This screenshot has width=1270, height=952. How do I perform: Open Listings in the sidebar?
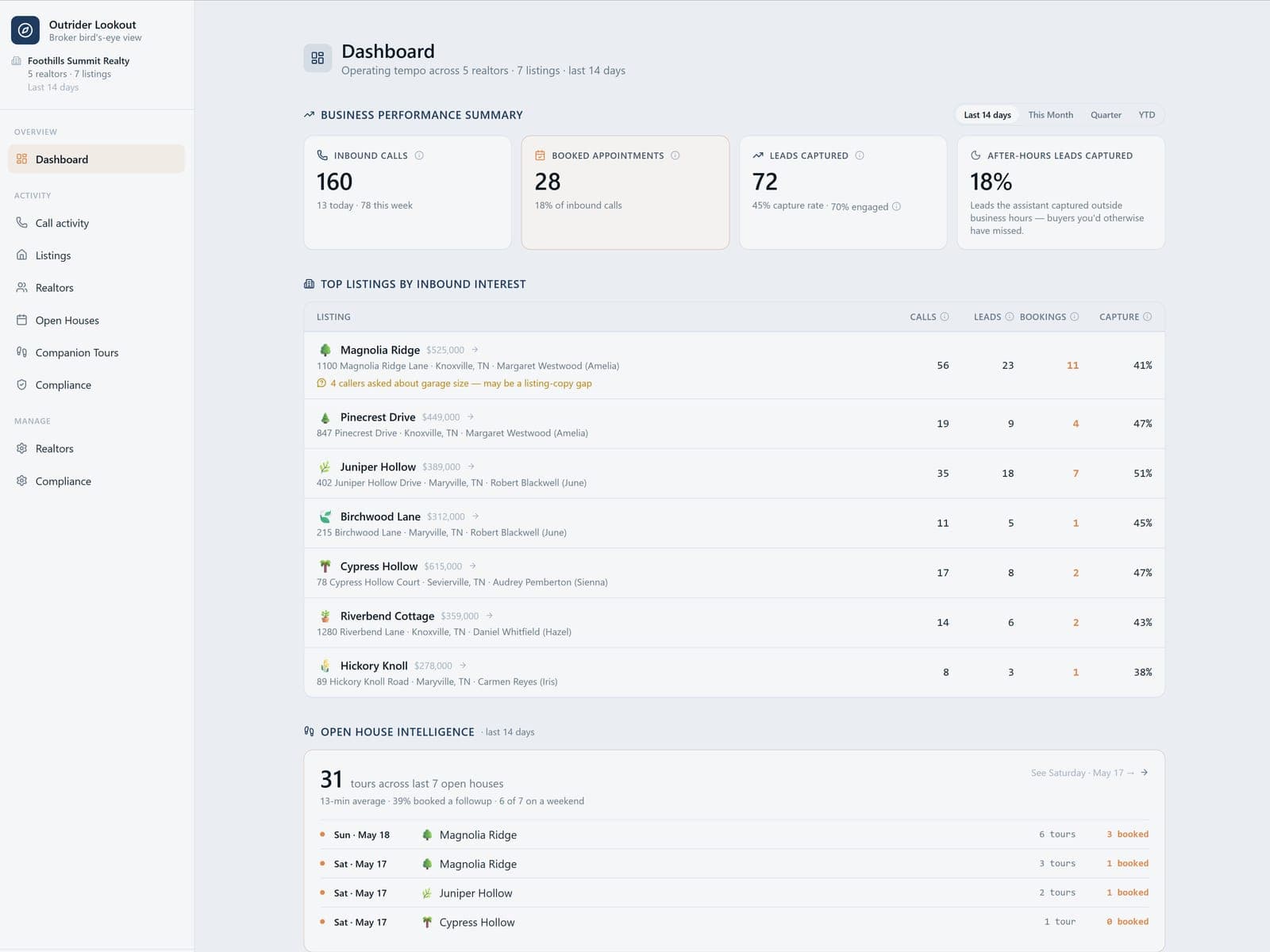click(x=96, y=255)
